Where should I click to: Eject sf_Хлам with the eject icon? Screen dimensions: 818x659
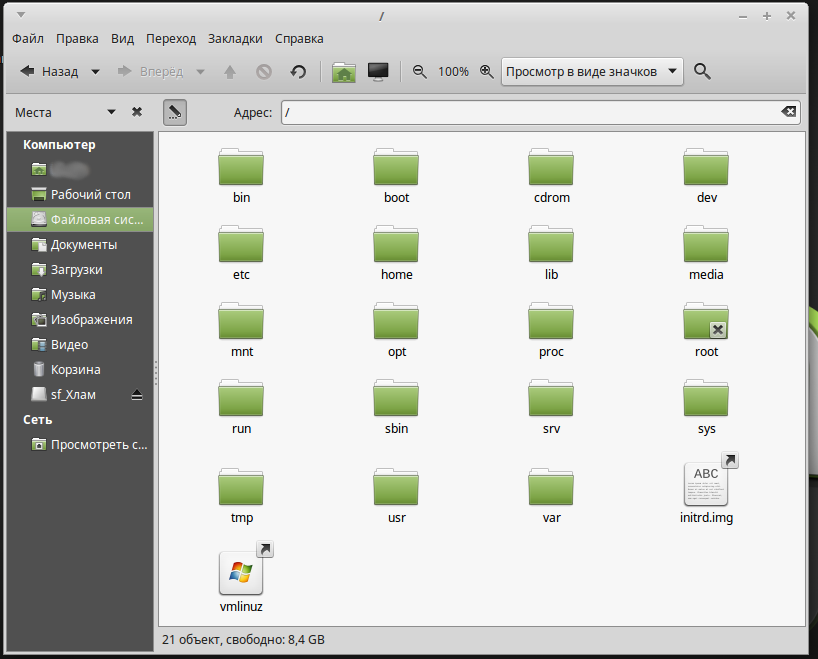tap(137, 395)
